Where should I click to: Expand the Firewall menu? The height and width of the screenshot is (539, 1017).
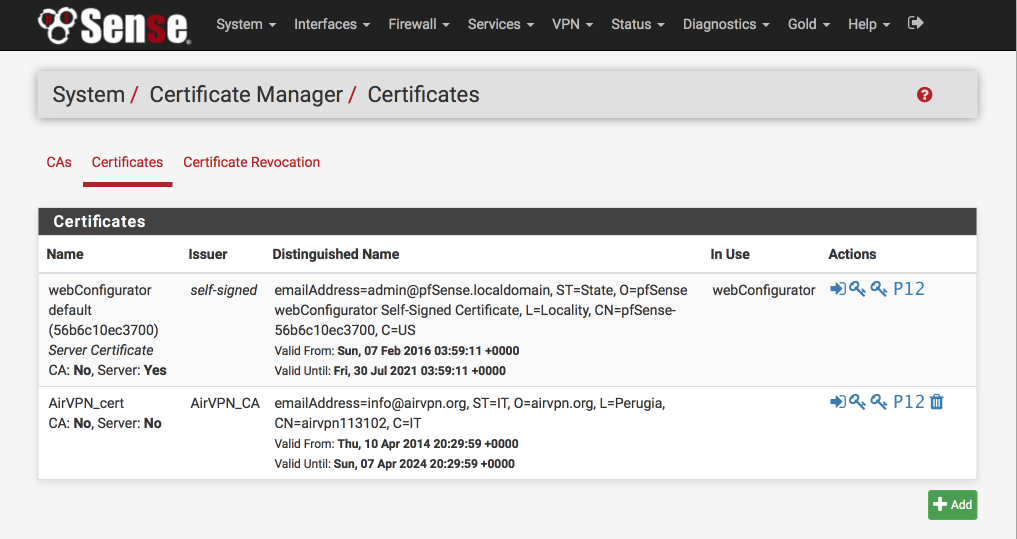point(419,24)
